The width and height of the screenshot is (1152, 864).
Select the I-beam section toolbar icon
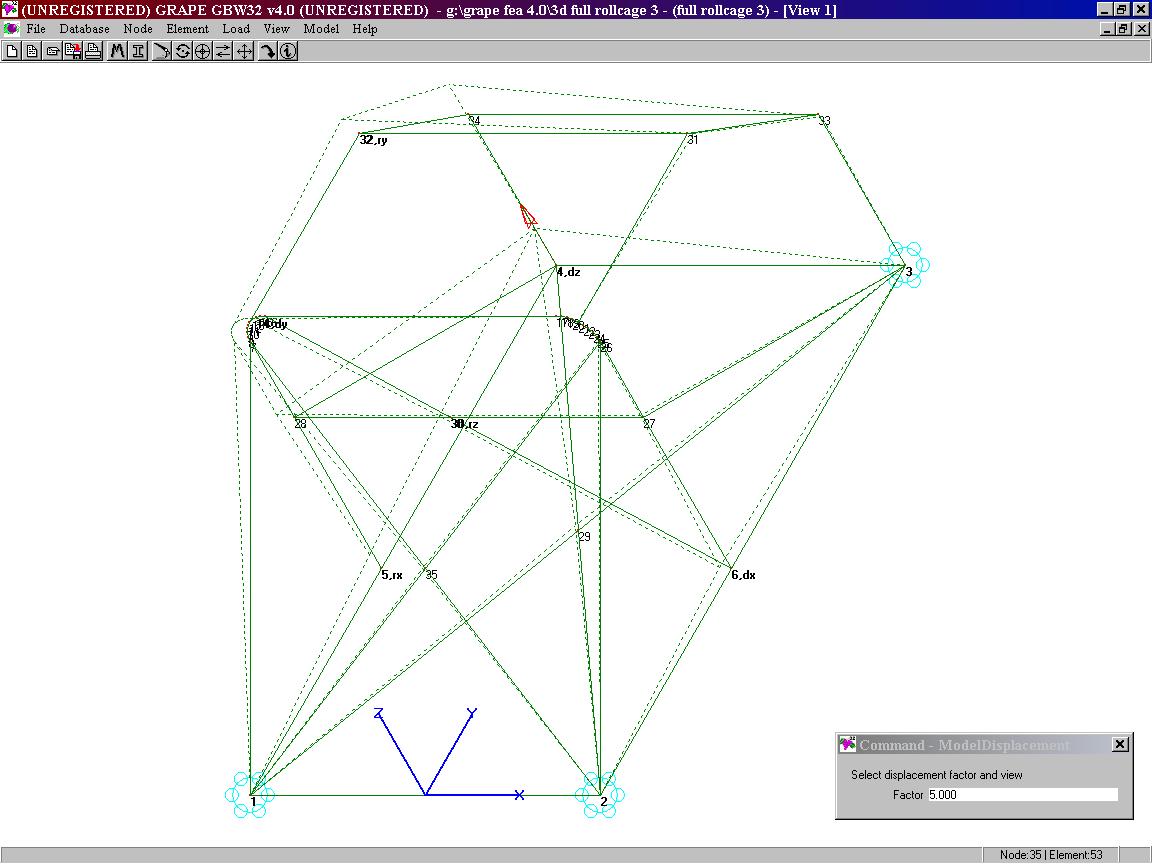138,51
